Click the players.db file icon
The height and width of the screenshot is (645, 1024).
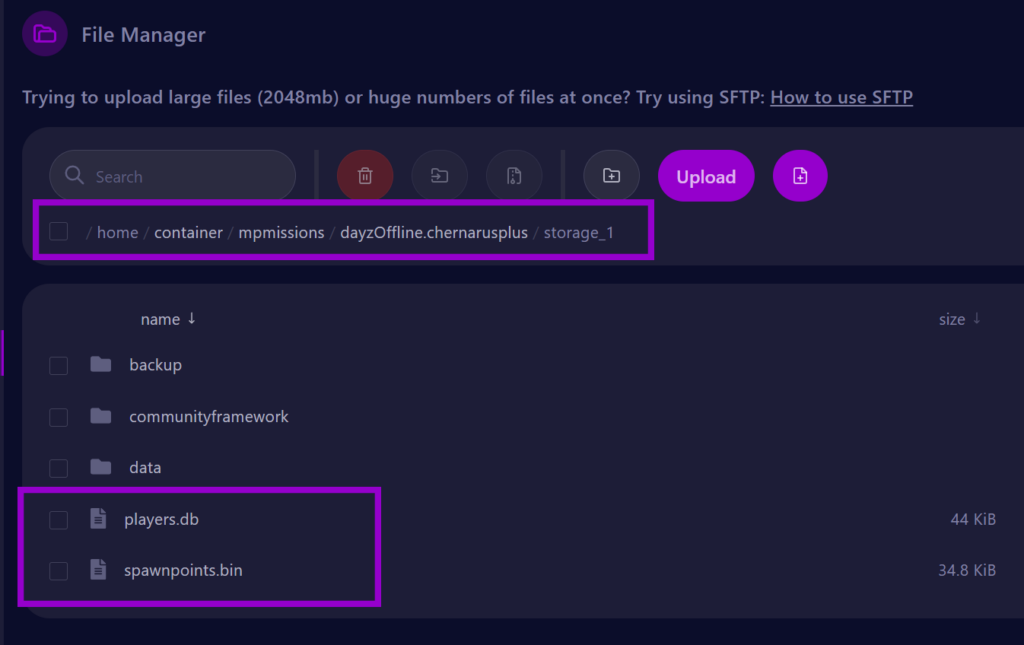click(x=98, y=519)
